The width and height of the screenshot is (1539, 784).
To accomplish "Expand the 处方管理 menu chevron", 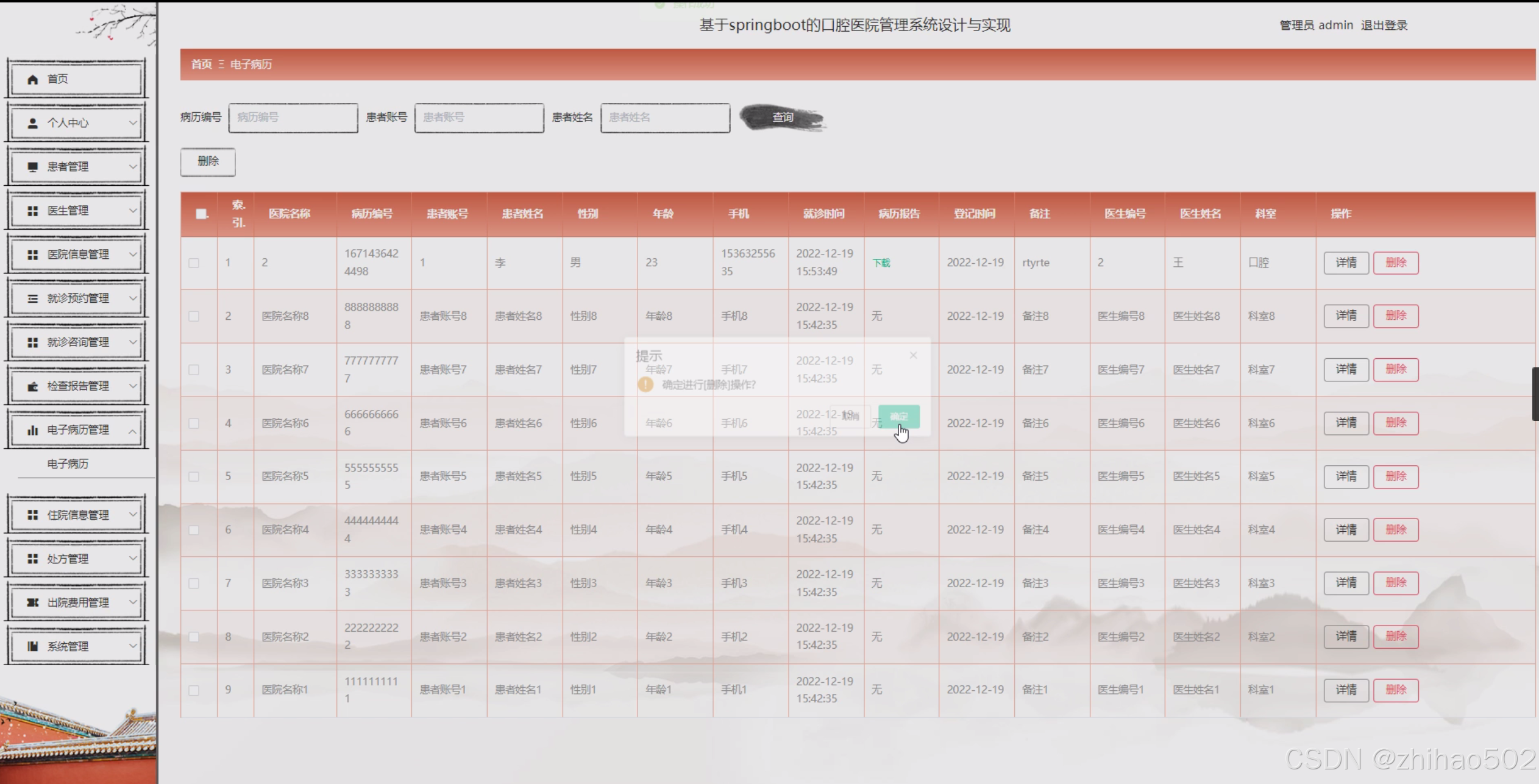I will [x=133, y=559].
